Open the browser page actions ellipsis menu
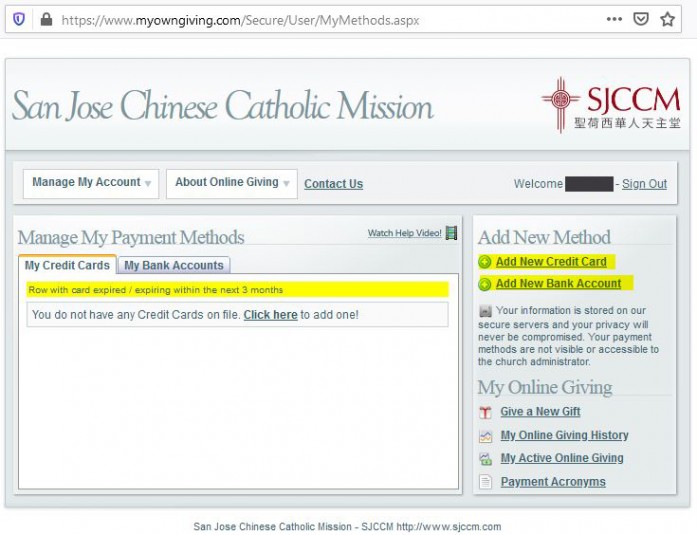 tap(614, 19)
